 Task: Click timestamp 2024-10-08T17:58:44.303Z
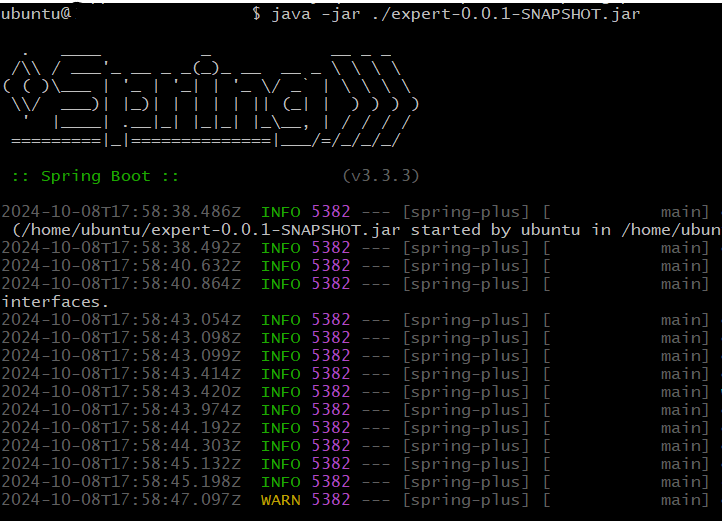click(x=121, y=445)
